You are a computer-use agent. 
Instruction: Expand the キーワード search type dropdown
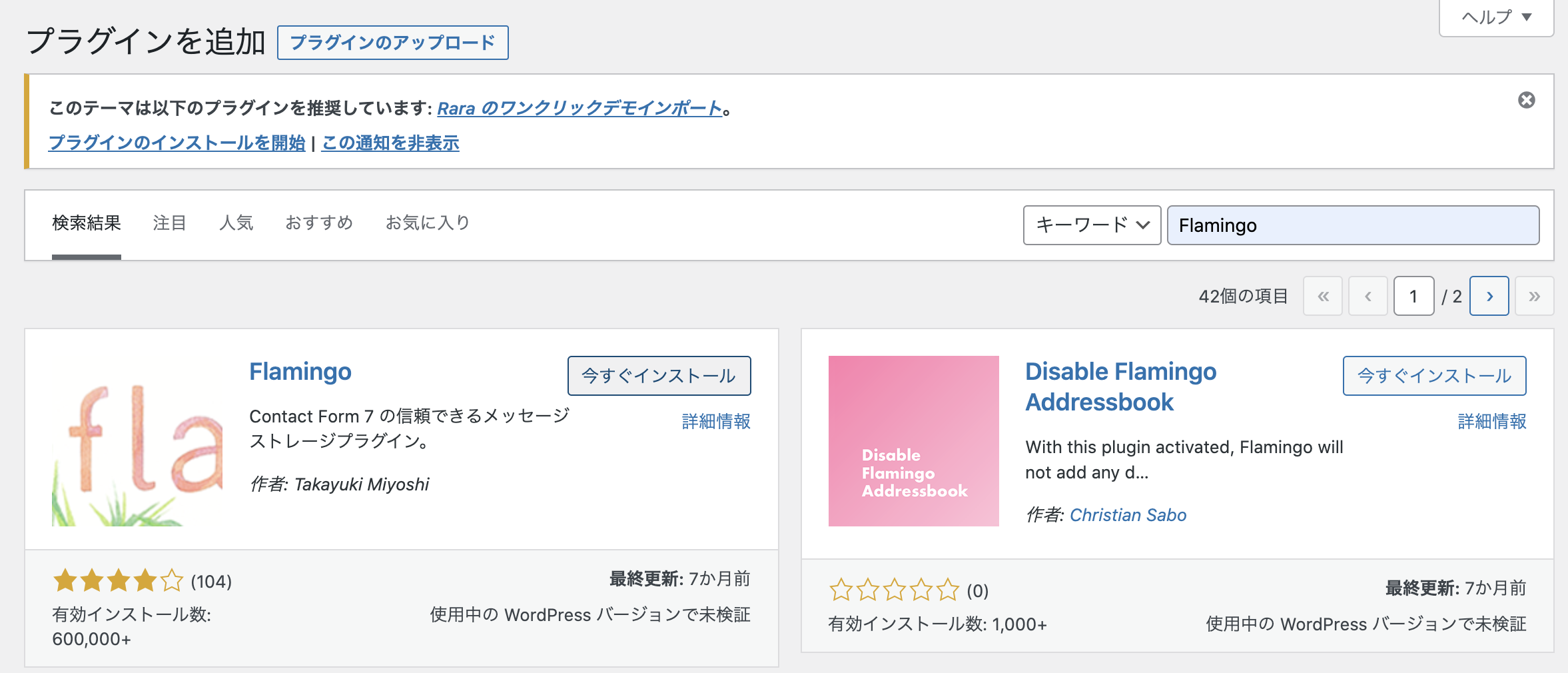click(x=1092, y=225)
